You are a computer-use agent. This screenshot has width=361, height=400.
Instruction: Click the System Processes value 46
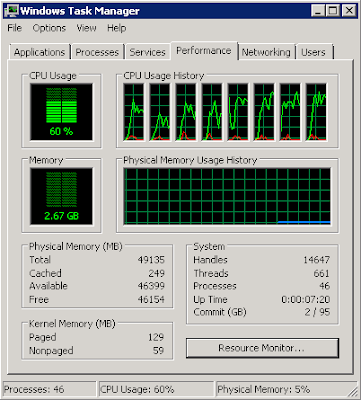click(x=324, y=286)
